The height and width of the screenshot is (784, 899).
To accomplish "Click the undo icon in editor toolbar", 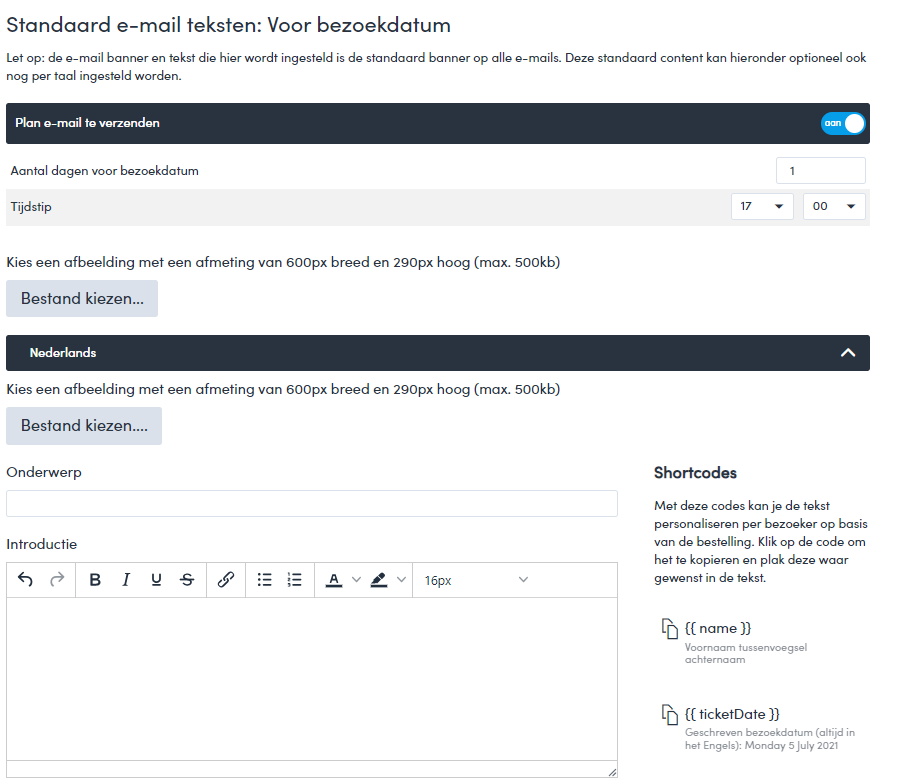I will [26, 580].
